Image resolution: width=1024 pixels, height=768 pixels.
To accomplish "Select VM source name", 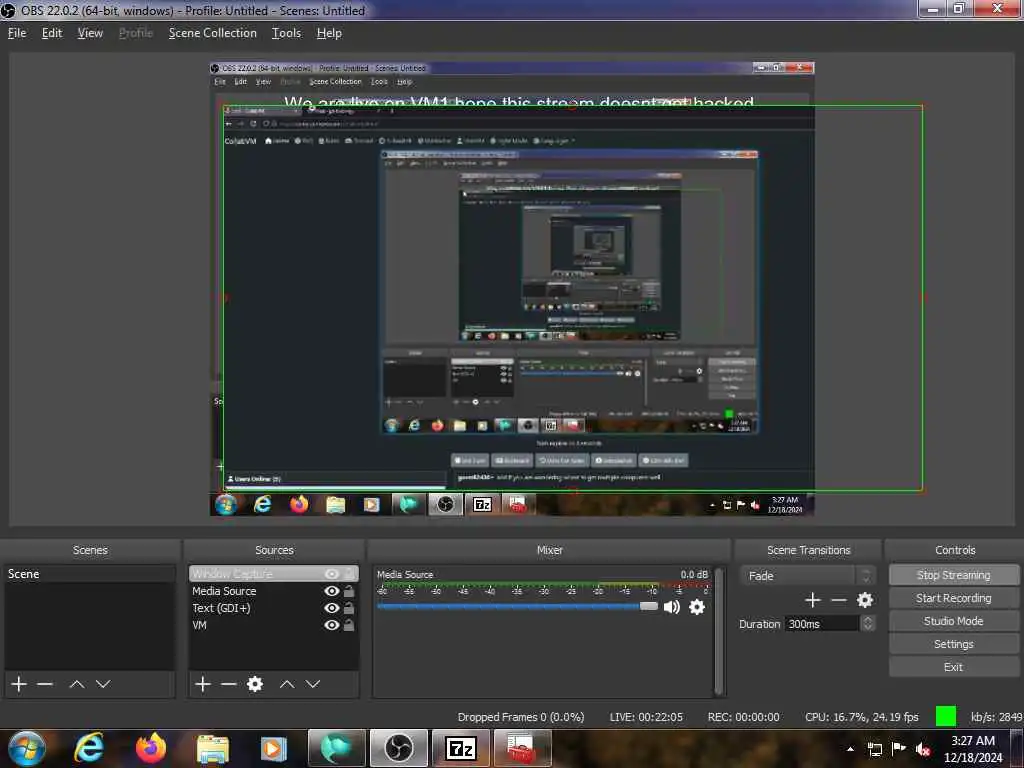I will [199, 625].
